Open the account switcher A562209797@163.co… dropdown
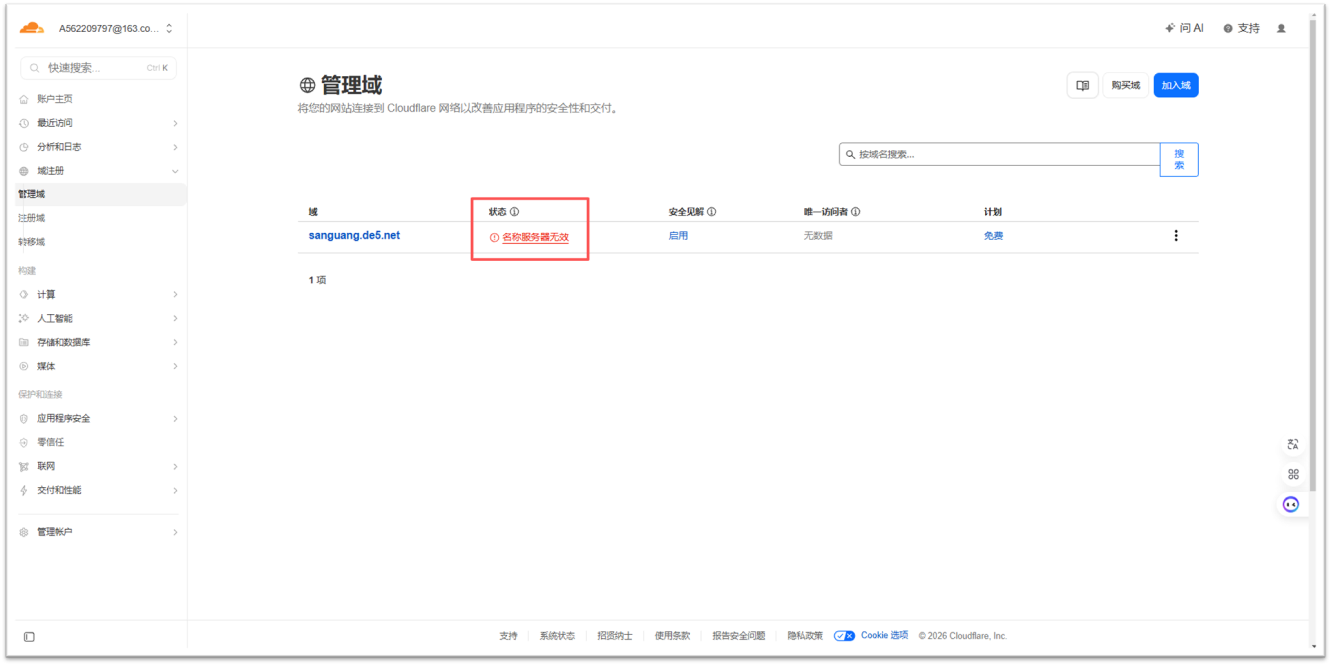This screenshot has height=666, width=1332. (x=115, y=29)
